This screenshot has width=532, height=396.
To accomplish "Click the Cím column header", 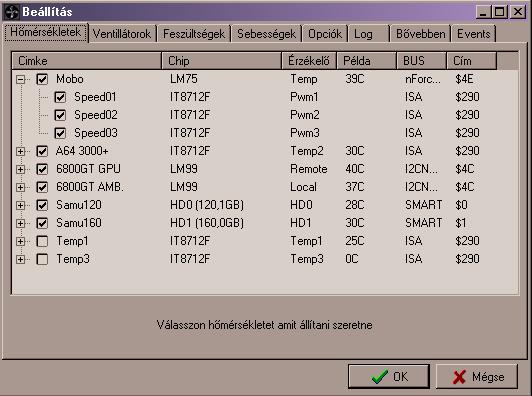I will [472, 61].
